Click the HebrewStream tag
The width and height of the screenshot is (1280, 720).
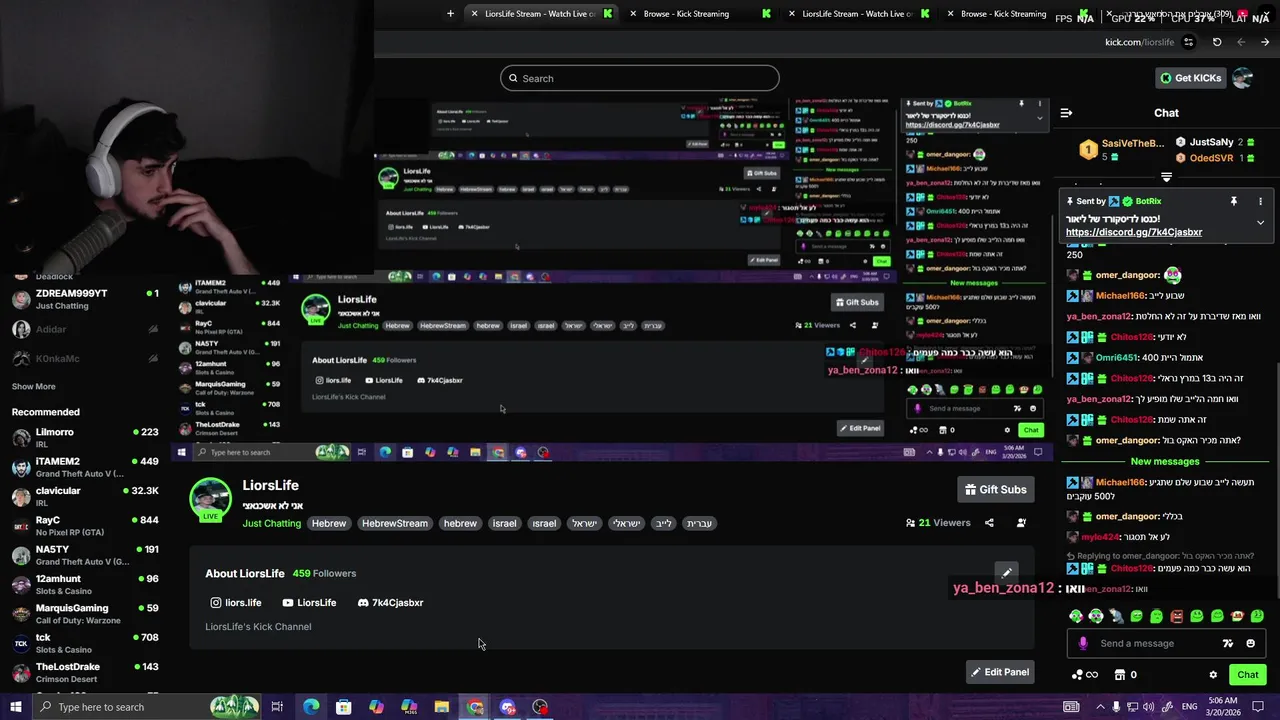(394, 523)
